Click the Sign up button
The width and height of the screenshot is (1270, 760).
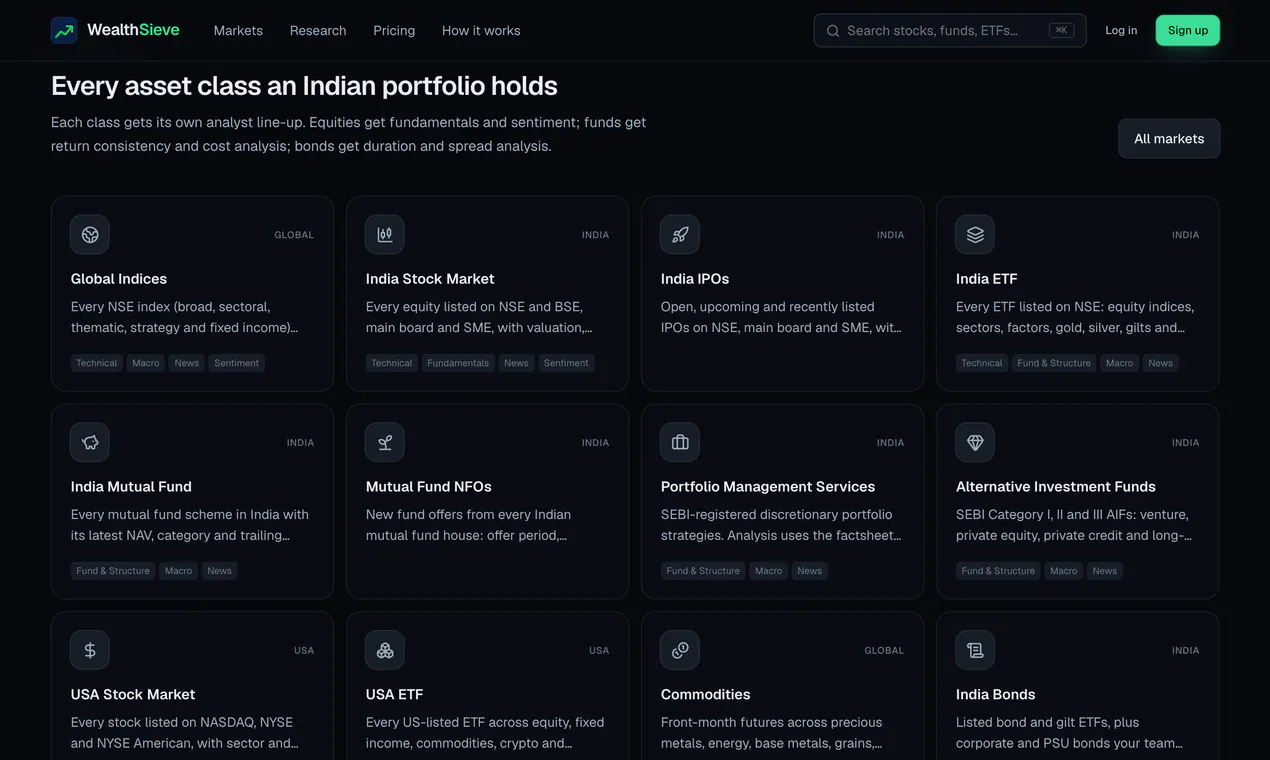tap(1188, 31)
